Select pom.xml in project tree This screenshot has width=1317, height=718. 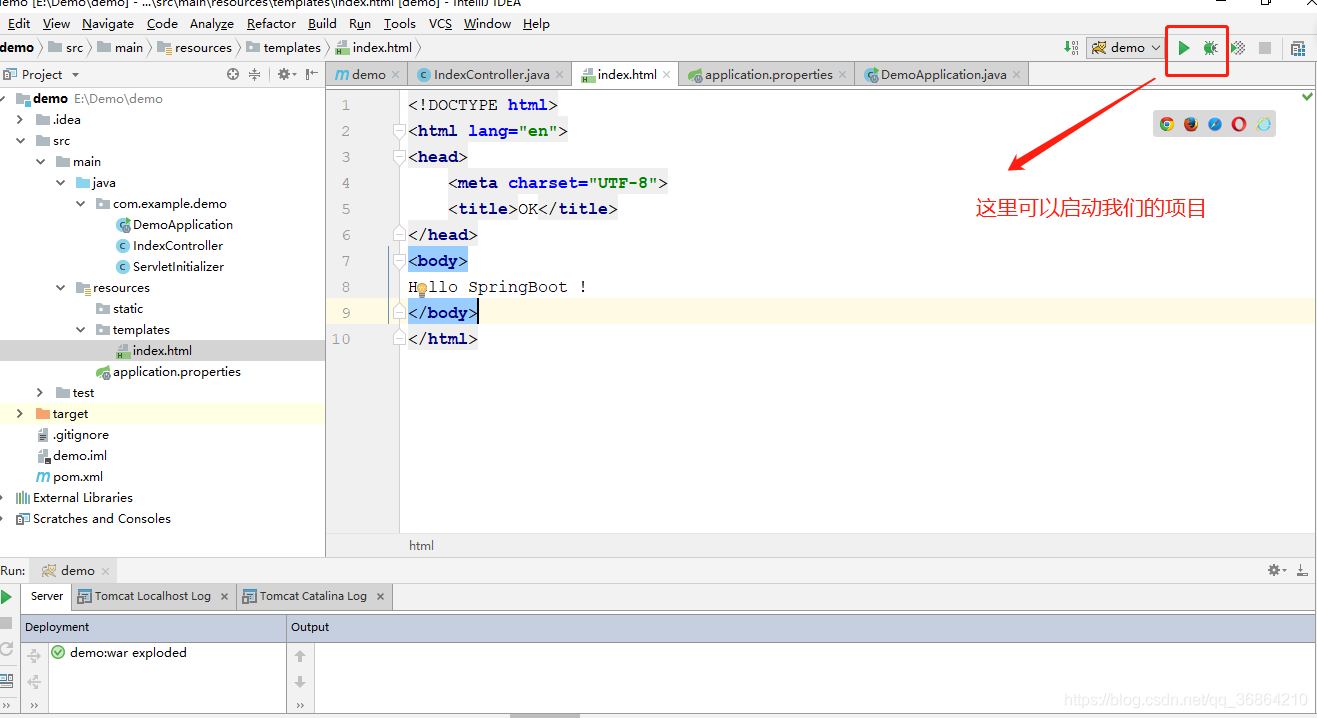(78, 477)
